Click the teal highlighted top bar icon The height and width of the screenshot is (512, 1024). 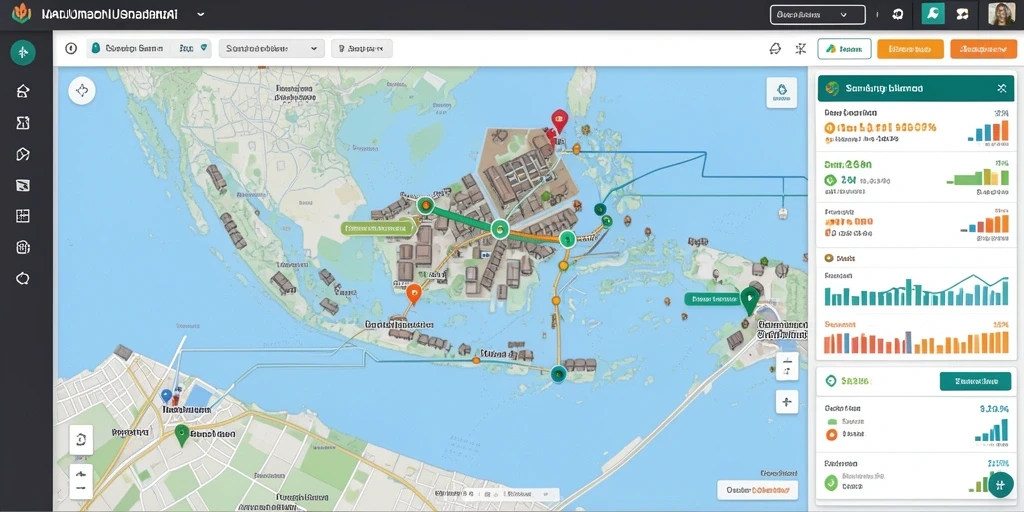click(x=933, y=14)
